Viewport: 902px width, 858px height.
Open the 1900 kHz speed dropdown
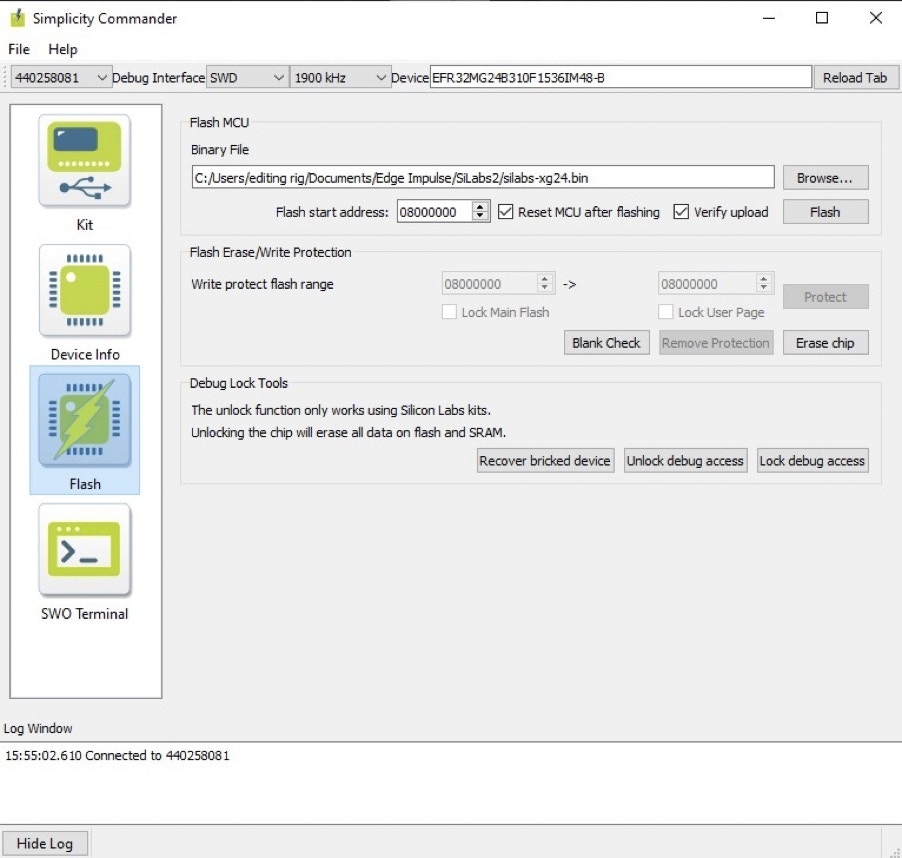[339, 78]
